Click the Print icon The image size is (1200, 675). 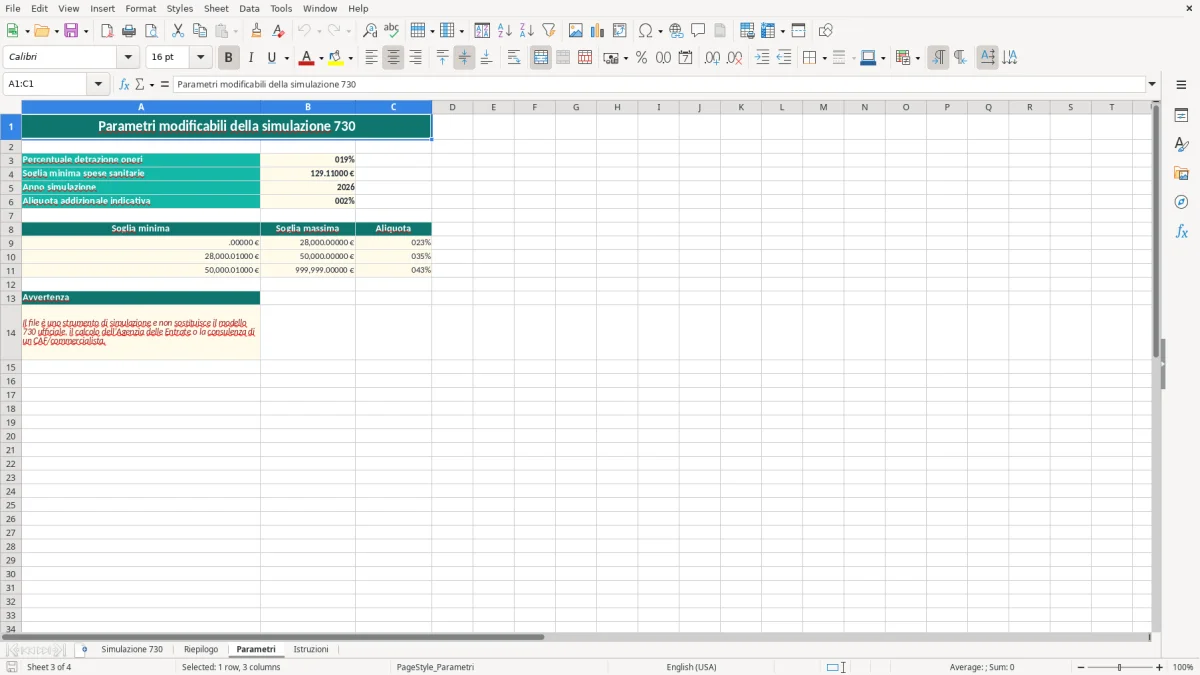pyautogui.click(x=129, y=31)
